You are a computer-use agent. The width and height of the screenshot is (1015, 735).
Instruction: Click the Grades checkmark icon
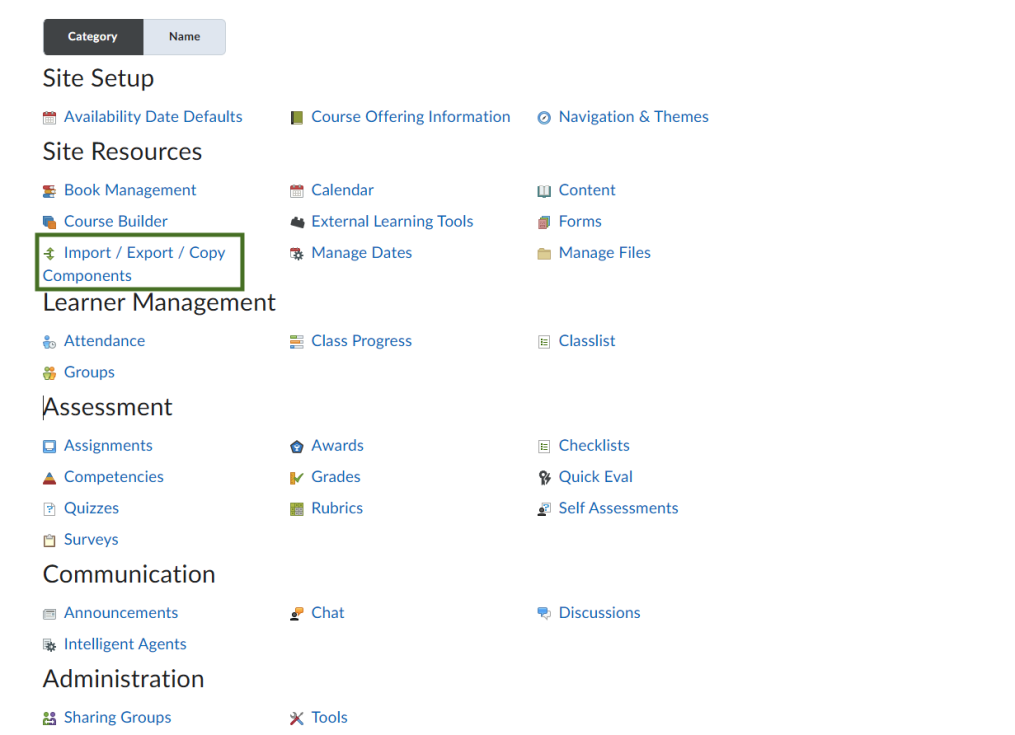pyautogui.click(x=296, y=478)
